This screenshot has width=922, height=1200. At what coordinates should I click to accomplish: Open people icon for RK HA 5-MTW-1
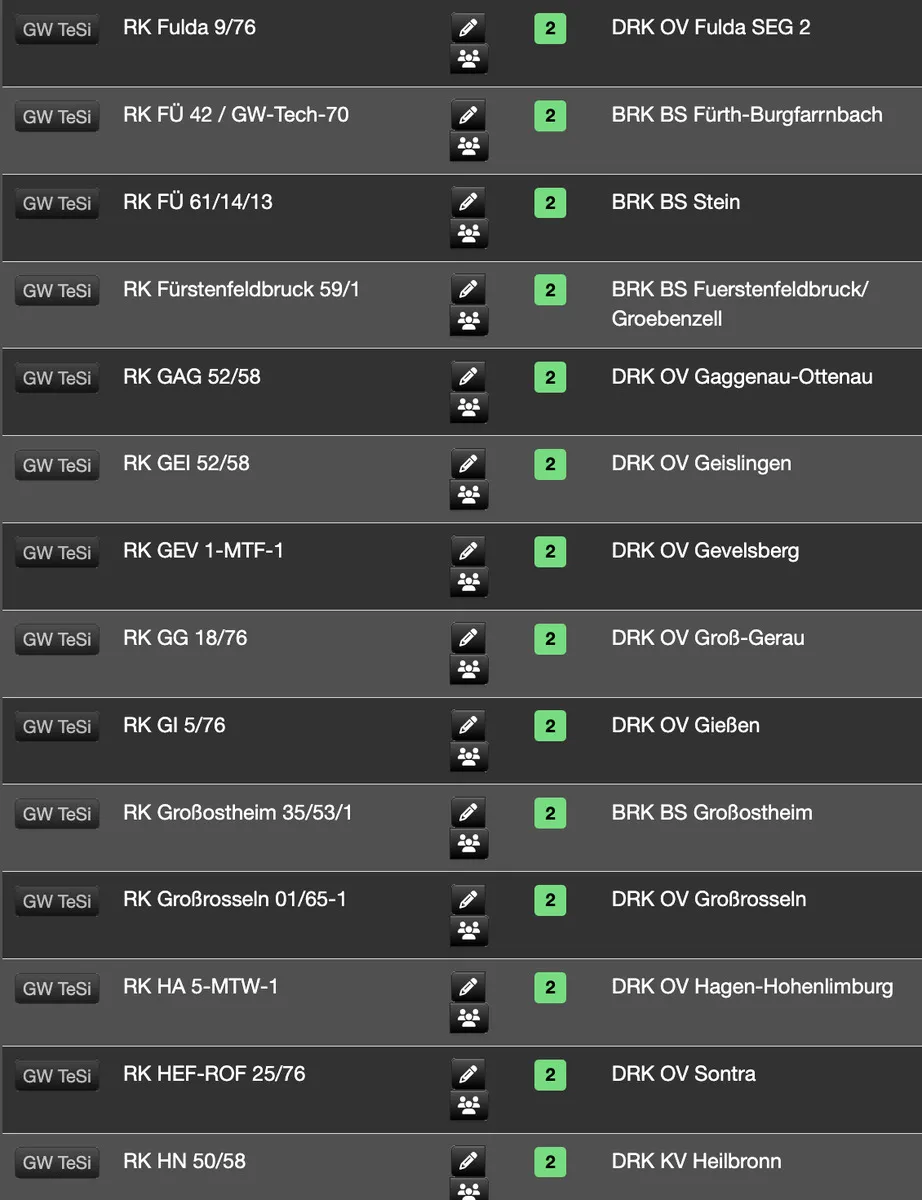tap(467, 1019)
